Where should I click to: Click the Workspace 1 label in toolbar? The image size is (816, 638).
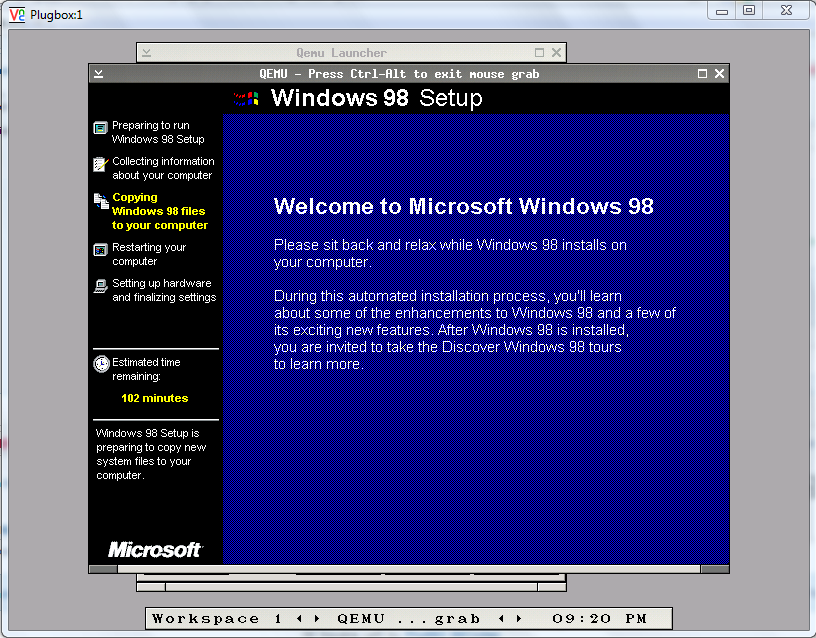coord(217,619)
